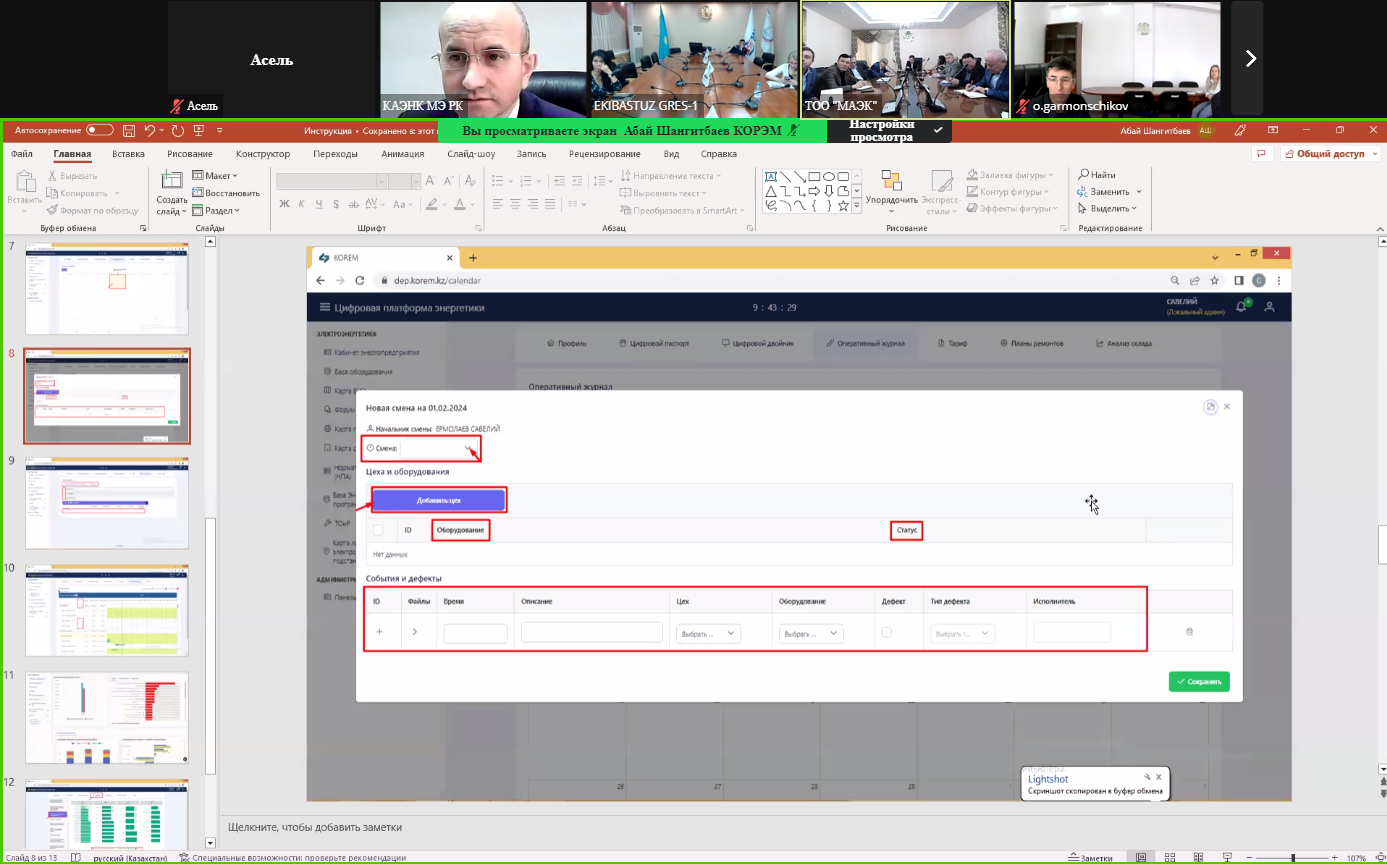The height and width of the screenshot is (864, 1387).
Task: Click the Добавить цех button
Action: pos(439,500)
